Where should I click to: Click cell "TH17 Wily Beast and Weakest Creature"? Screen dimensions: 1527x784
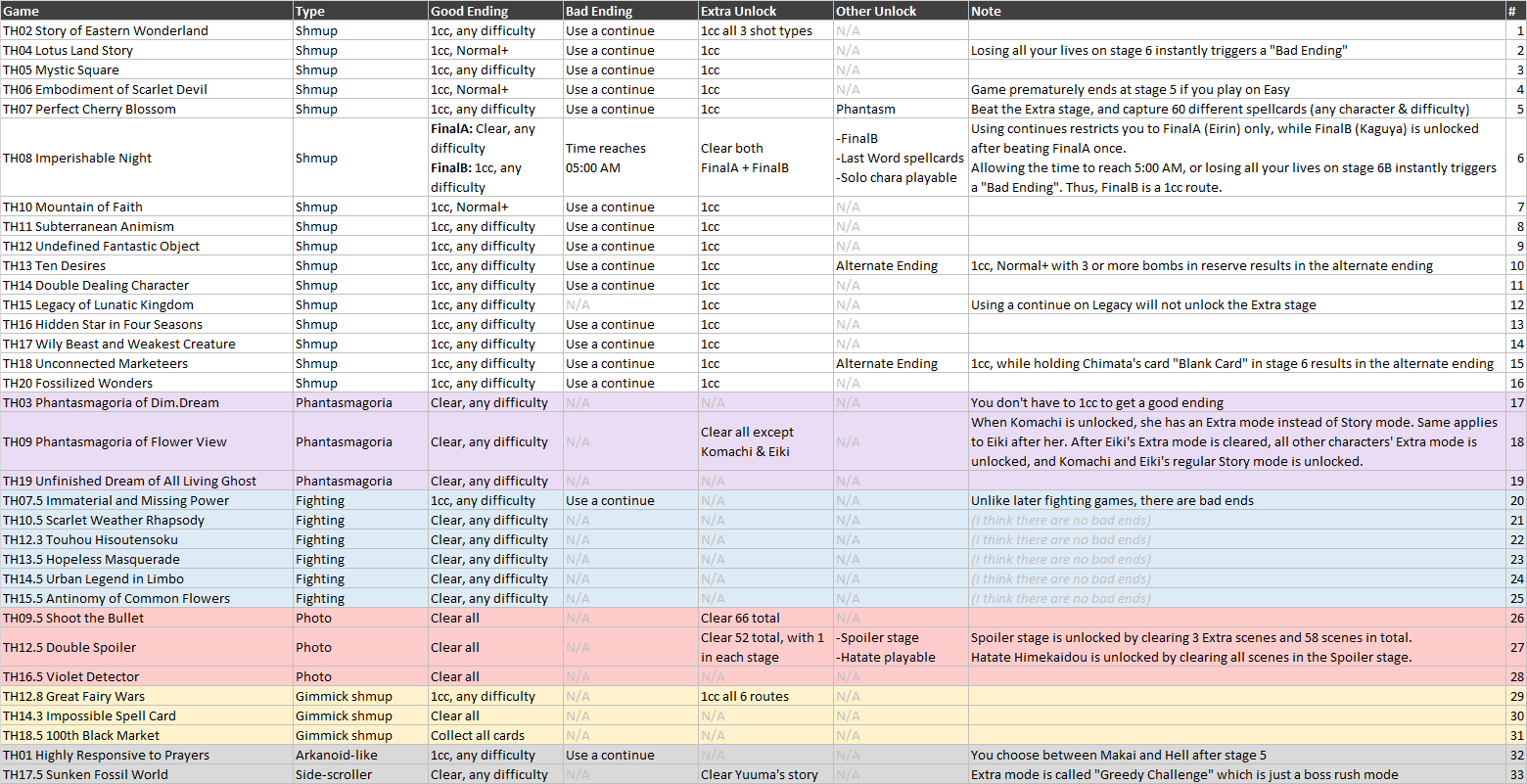tap(147, 344)
